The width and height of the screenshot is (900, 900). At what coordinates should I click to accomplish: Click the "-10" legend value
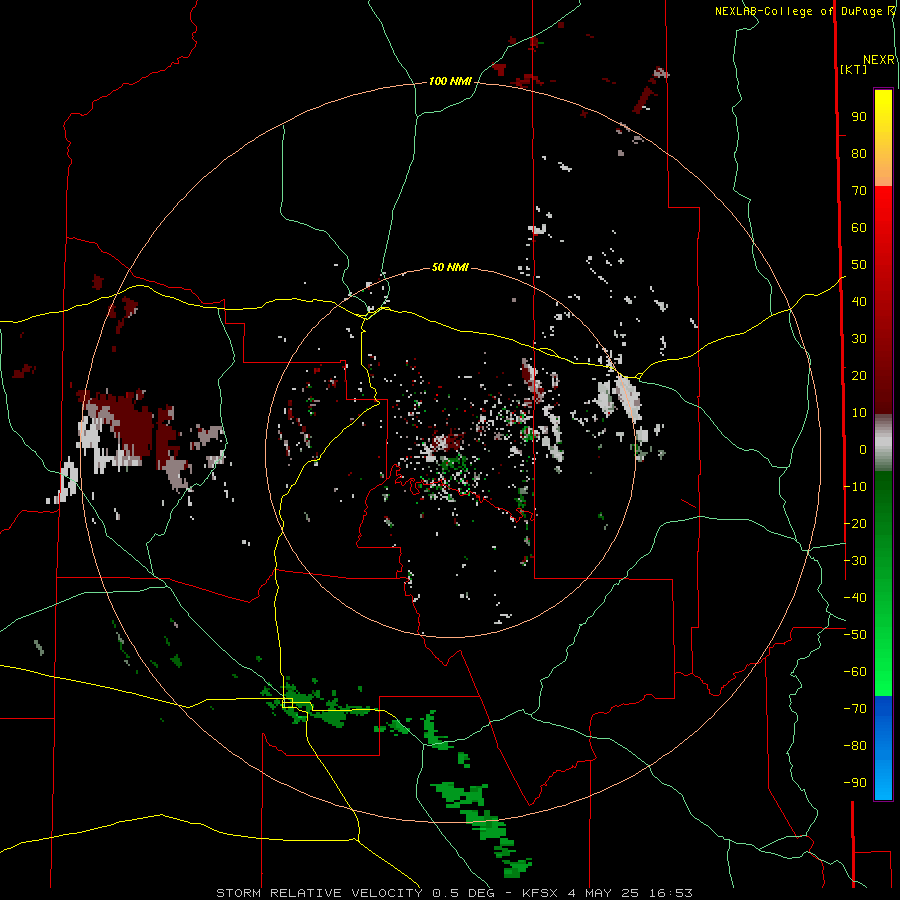coord(855,487)
